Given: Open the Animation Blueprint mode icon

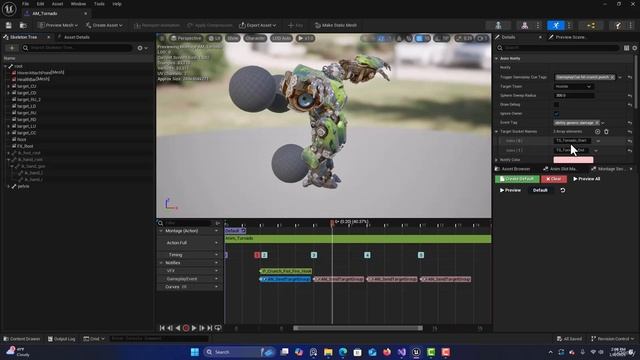Looking at the screenshot, I should (x=591, y=25).
